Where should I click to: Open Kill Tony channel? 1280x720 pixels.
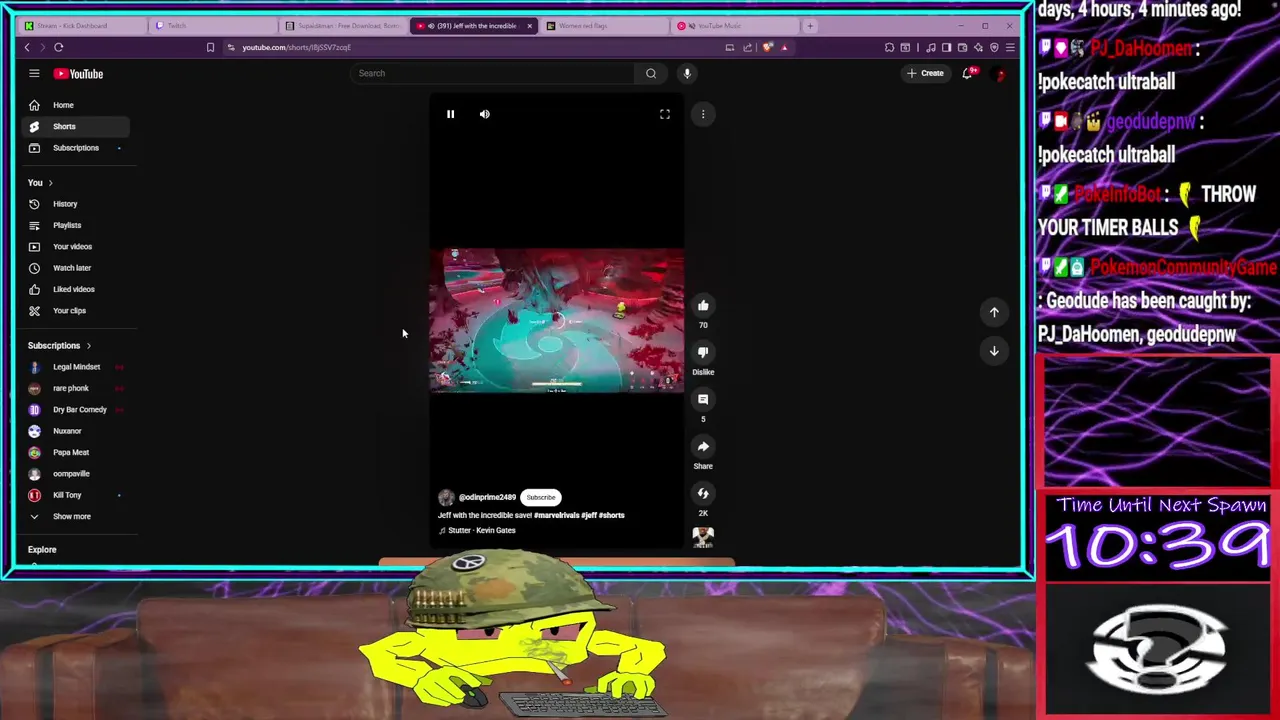[75, 495]
